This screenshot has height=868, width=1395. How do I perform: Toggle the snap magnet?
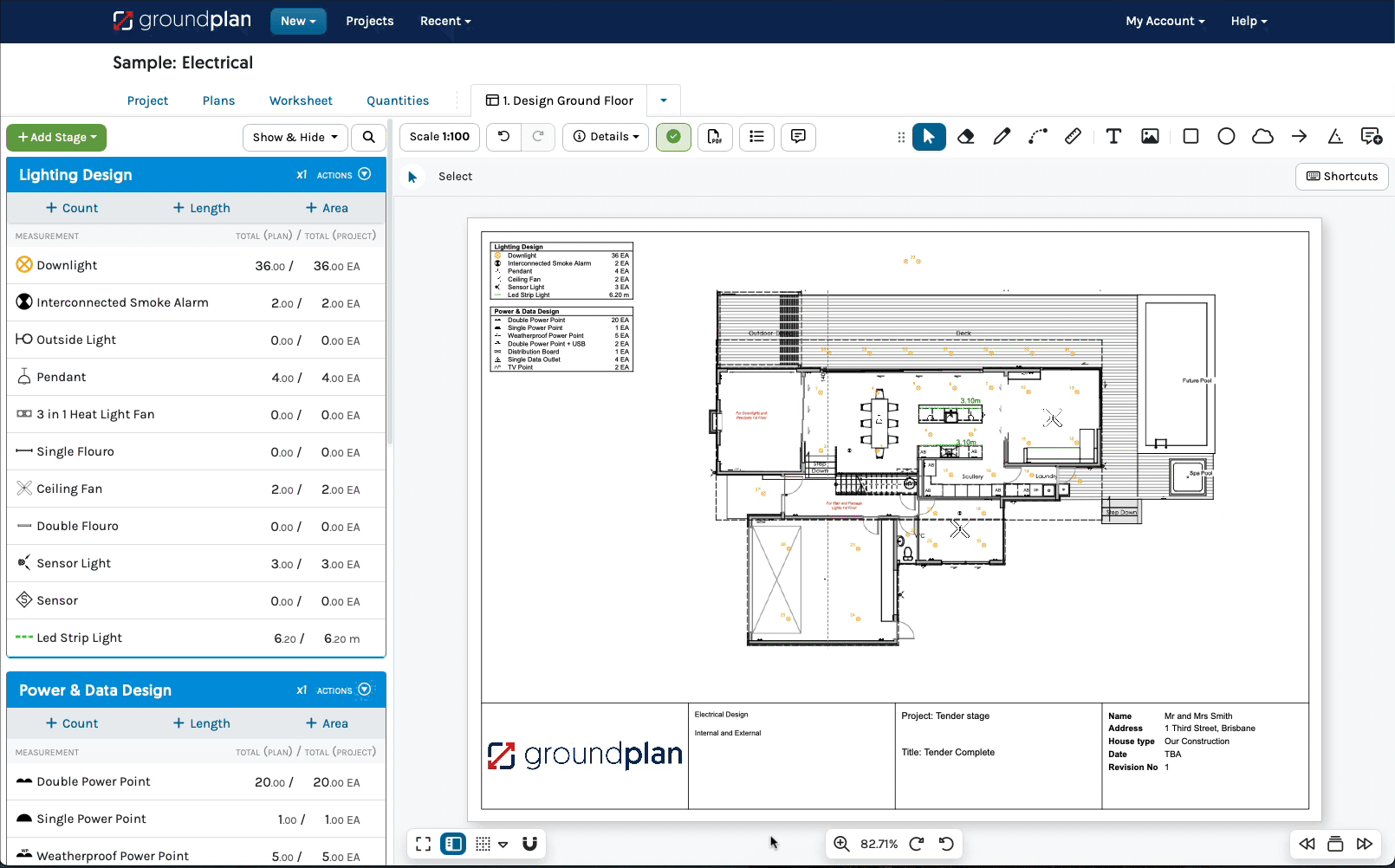click(x=530, y=844)
